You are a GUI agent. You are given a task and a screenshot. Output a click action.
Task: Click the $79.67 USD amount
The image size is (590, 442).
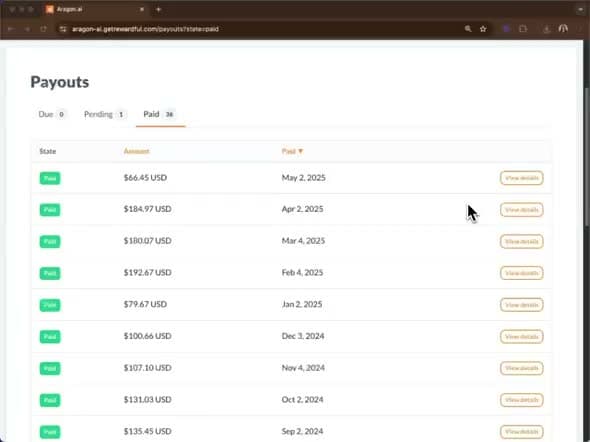pyautogui.click(x=145, y=304)
